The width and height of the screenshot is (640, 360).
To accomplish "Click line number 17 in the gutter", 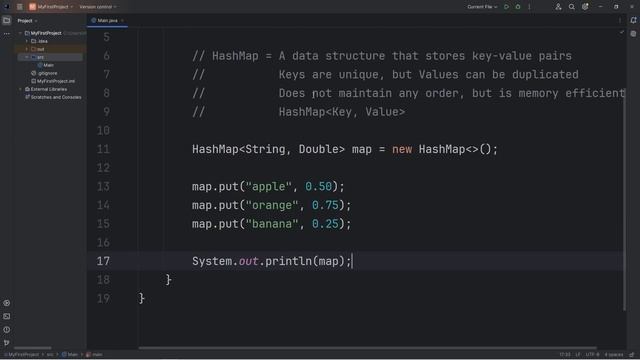I will point(103,261).
